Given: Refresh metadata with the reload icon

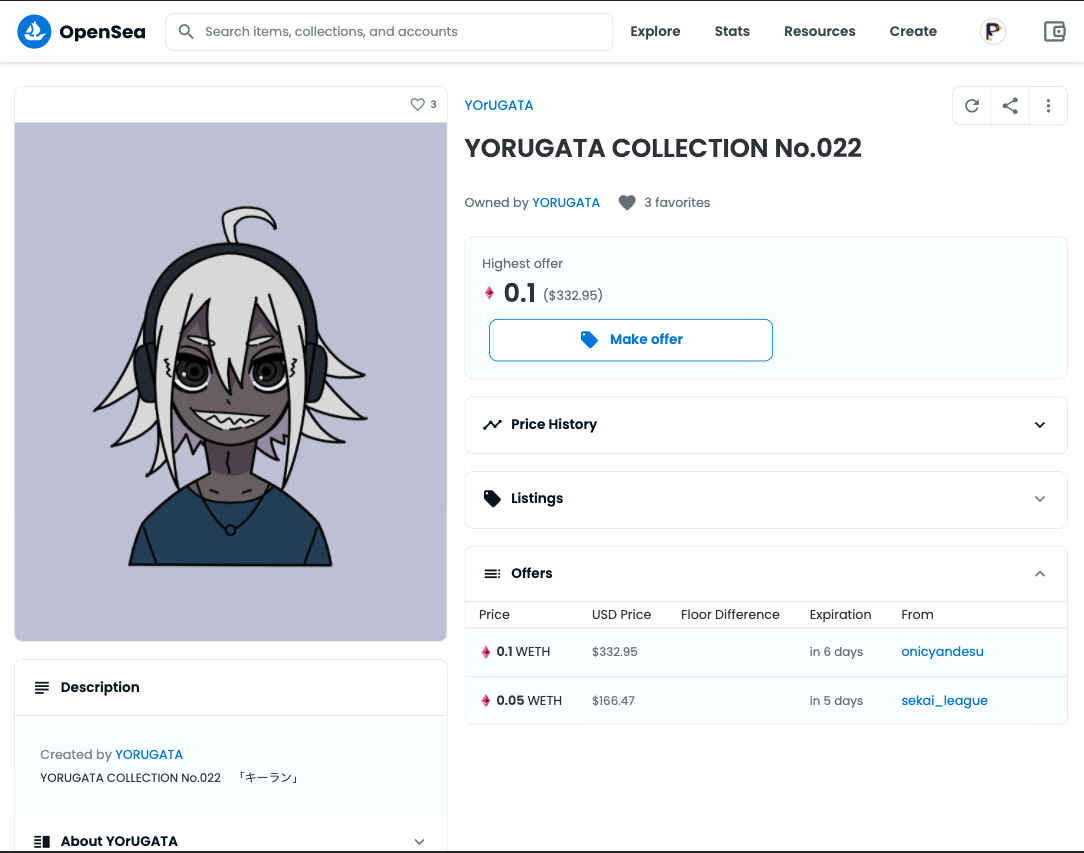Looking at the screenshot, I should point(971,106).
